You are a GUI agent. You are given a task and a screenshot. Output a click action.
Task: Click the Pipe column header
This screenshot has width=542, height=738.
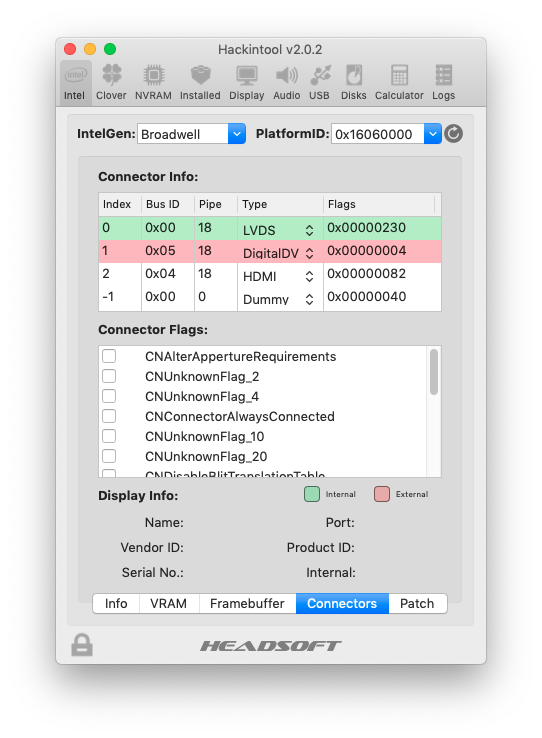tap(215, 204)
